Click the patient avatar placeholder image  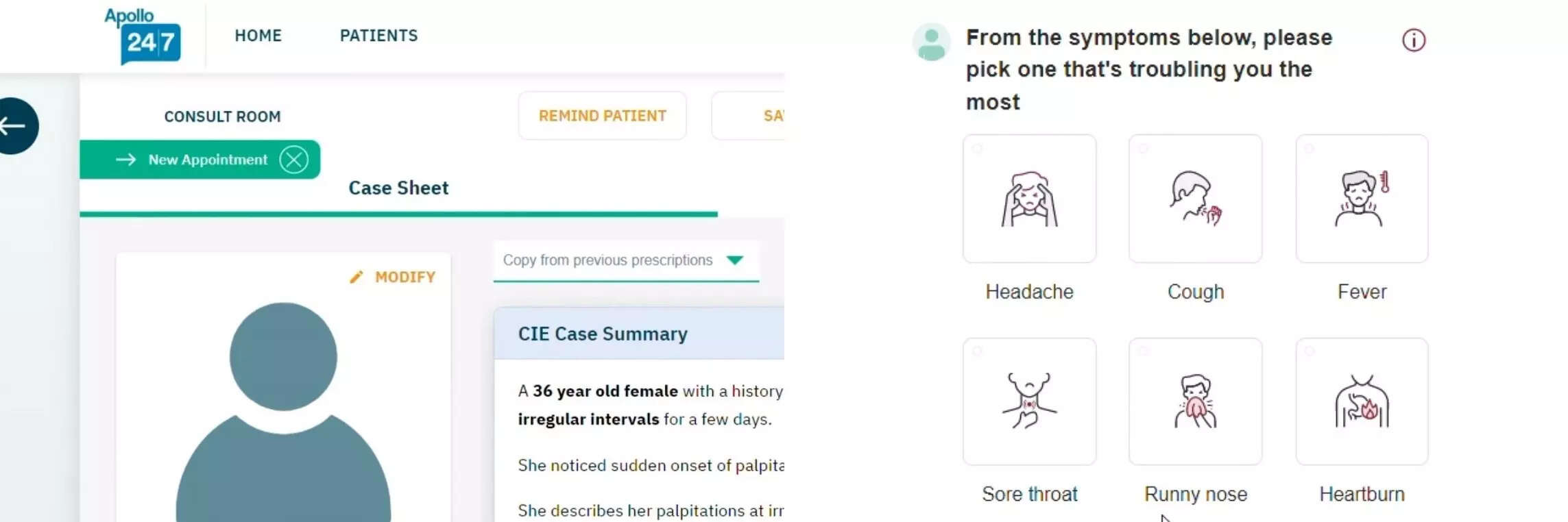[283, 411]
